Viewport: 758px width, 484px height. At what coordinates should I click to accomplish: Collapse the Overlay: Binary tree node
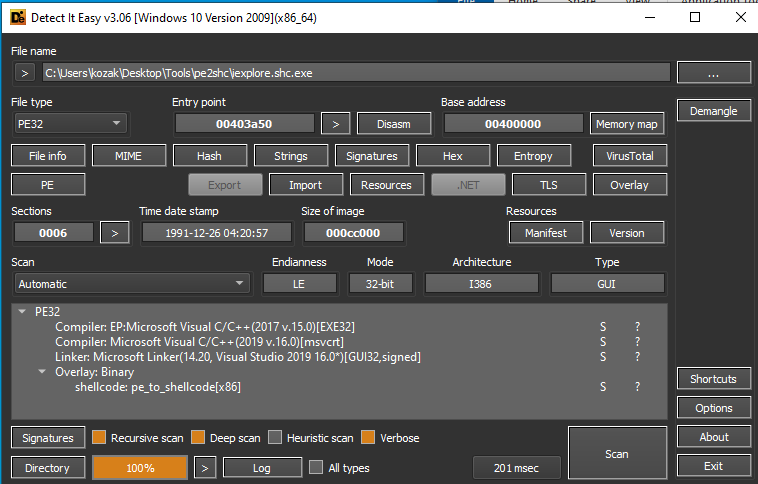(x=42, y=372)
